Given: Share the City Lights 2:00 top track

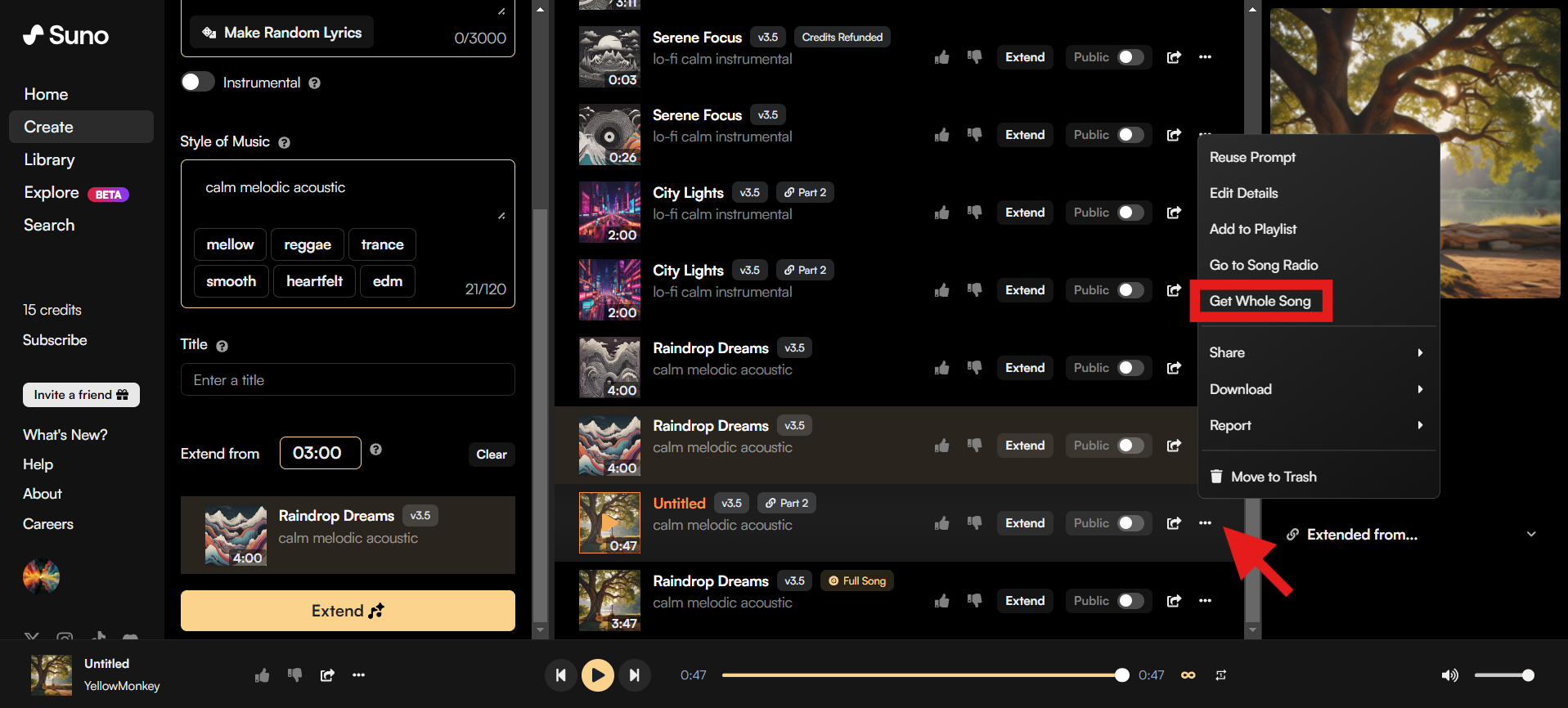Looking at the screenshot, I should (x=1174, y=213).
